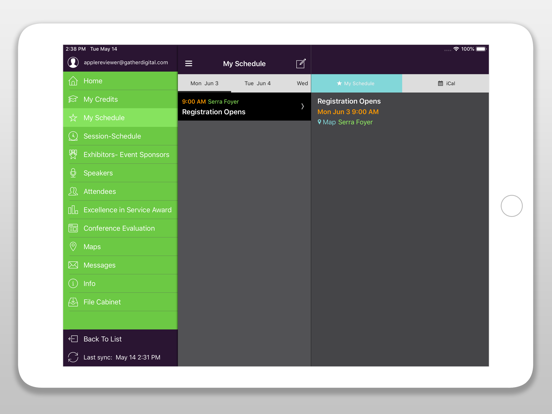Viewport: 552px width, 414px height.
Task: Click the Serra Foyer location link in details
Action: point(355,122)
